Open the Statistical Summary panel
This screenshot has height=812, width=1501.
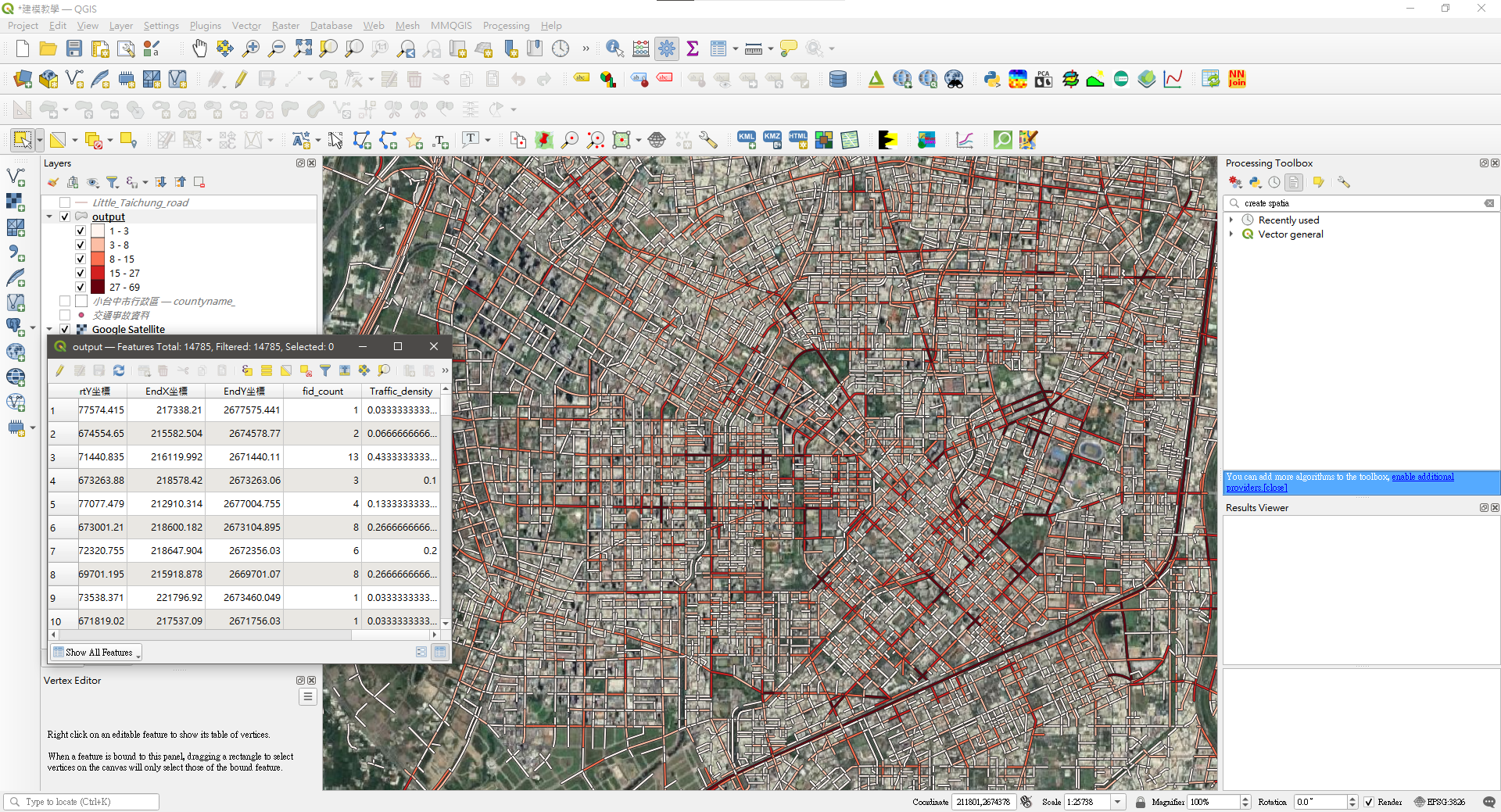[x=693, y=48]
